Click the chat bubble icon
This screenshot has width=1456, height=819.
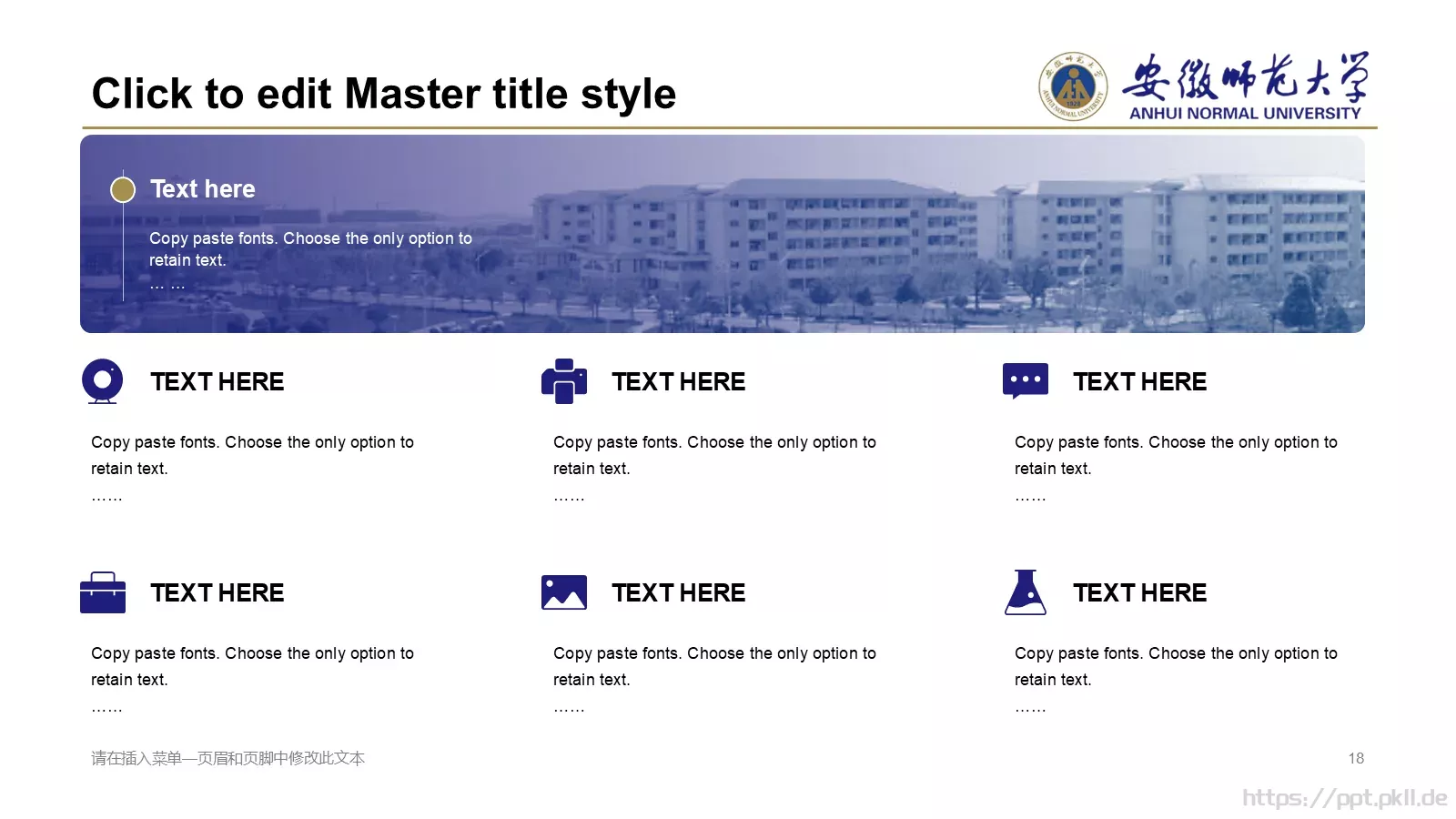(1026, 381)
